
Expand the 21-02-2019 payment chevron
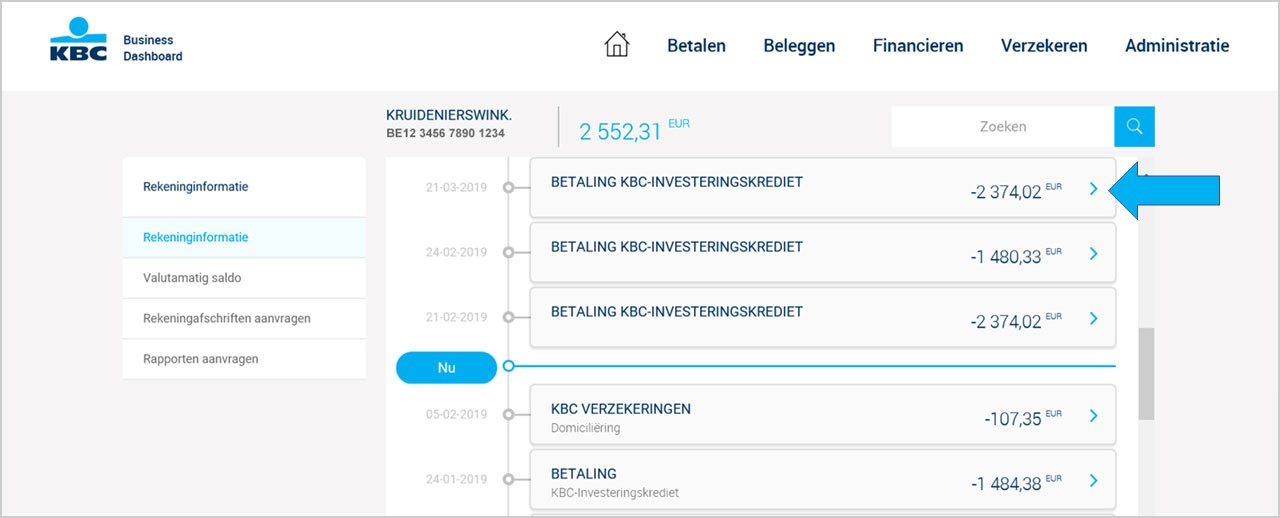pyautogui.click(x=1093, y=319)
